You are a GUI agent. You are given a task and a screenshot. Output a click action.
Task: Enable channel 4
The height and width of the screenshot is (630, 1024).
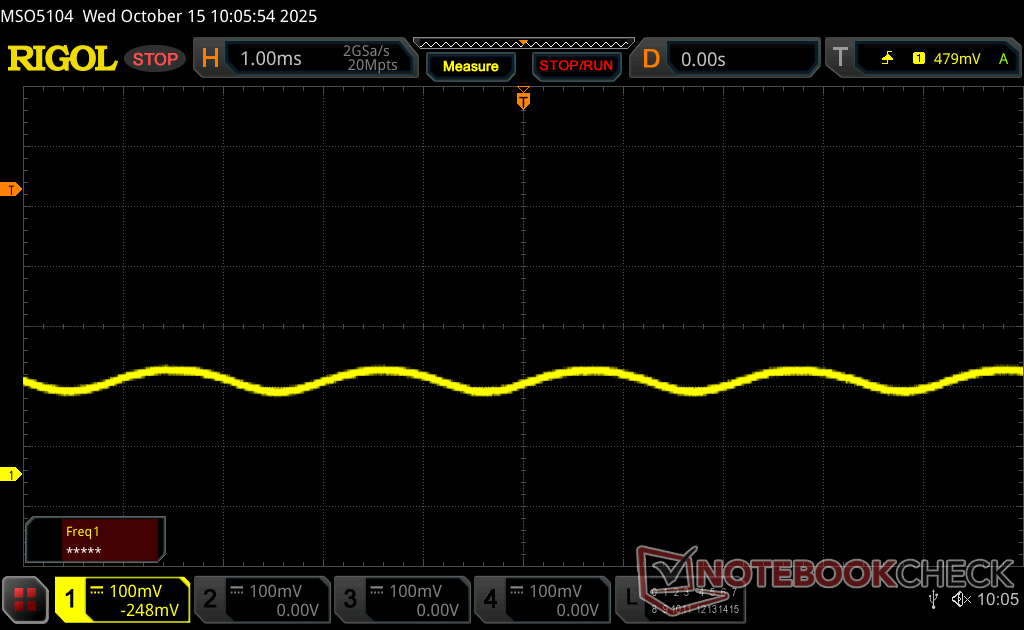pos(541,599)
